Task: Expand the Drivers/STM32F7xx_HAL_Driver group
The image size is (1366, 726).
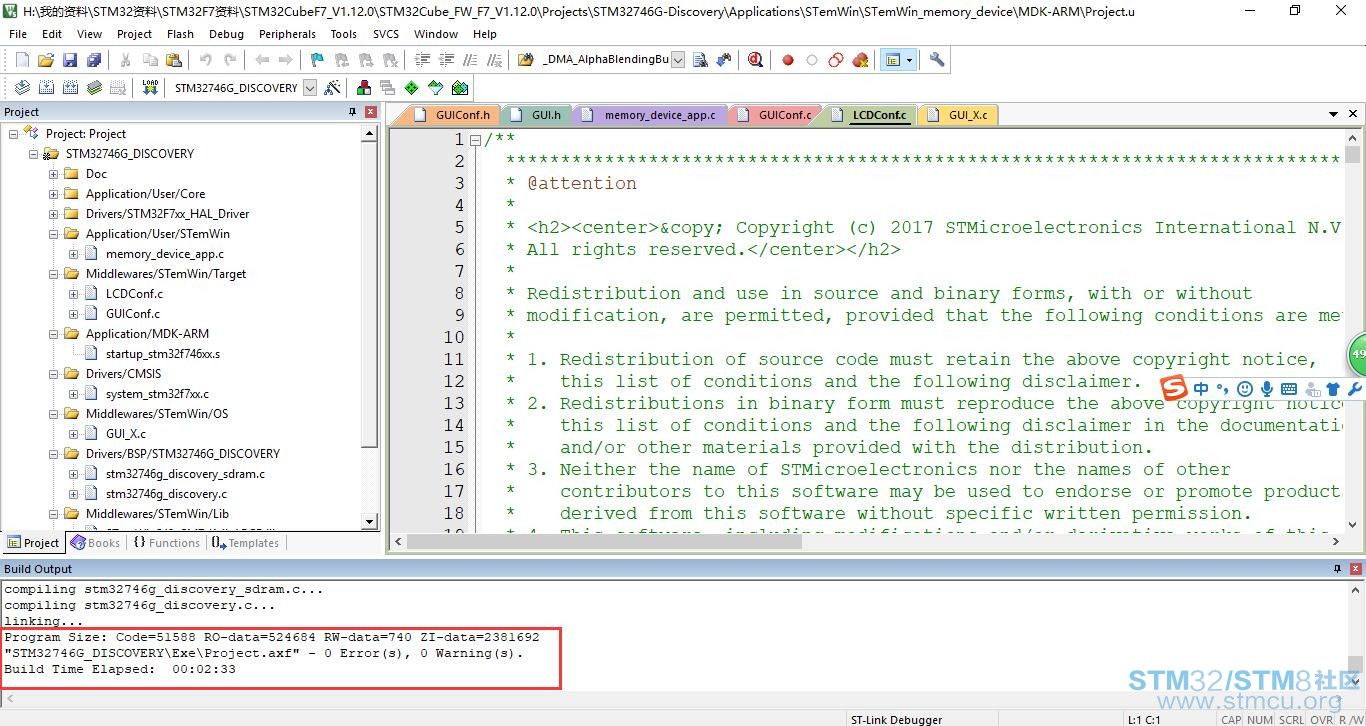Action: (x=54, y=214)
